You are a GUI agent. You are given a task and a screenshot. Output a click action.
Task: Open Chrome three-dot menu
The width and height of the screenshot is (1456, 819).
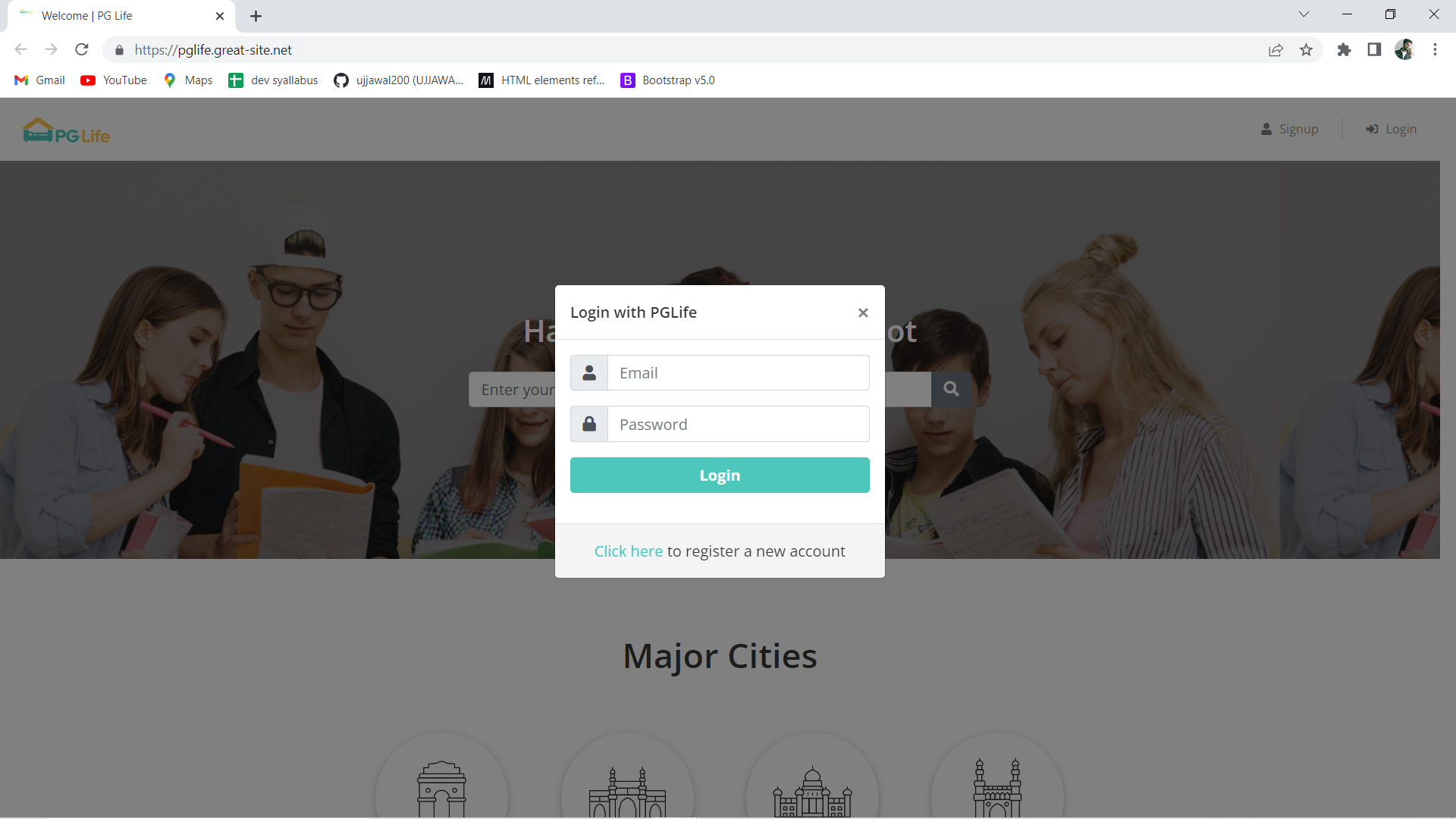coord(1435,50)
